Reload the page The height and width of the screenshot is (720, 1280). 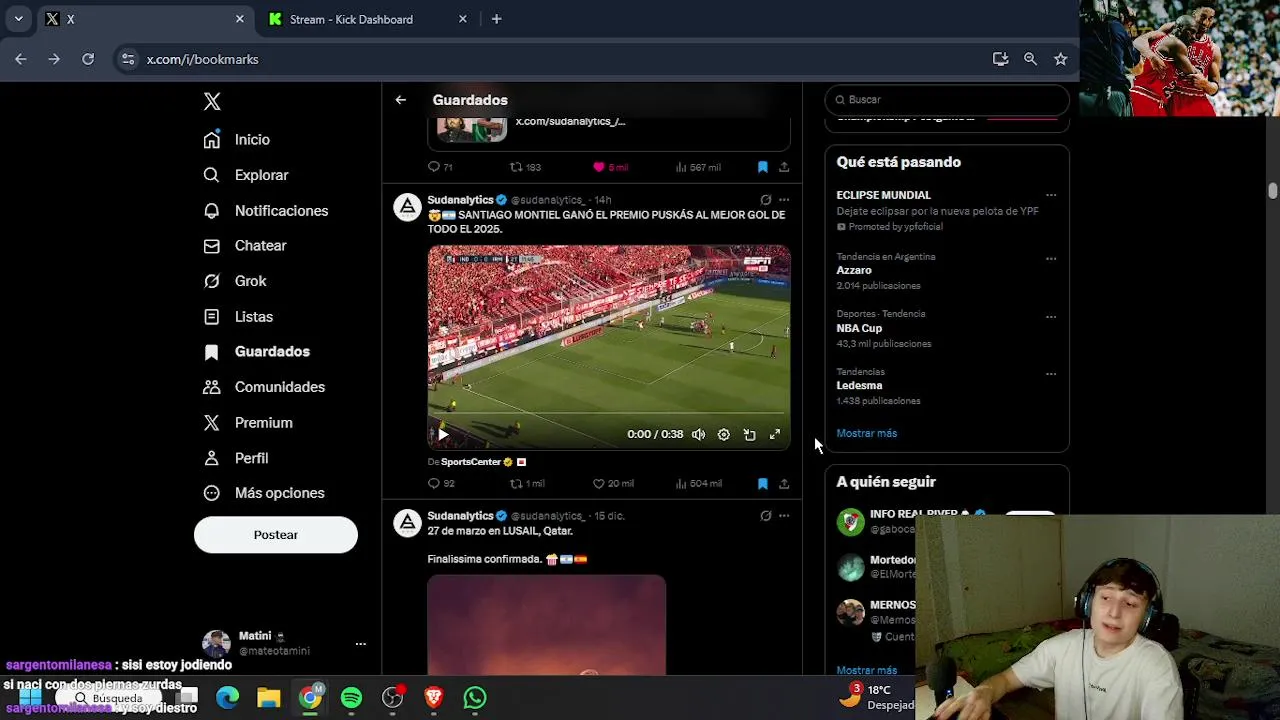coord(88,59)
